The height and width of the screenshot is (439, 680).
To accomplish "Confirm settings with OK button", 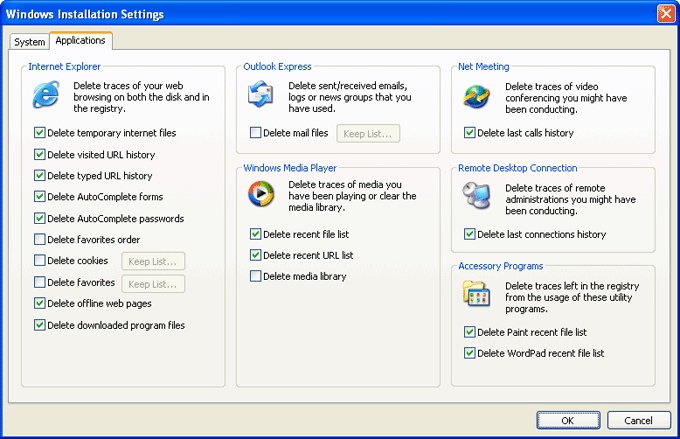I will point(568,420).
